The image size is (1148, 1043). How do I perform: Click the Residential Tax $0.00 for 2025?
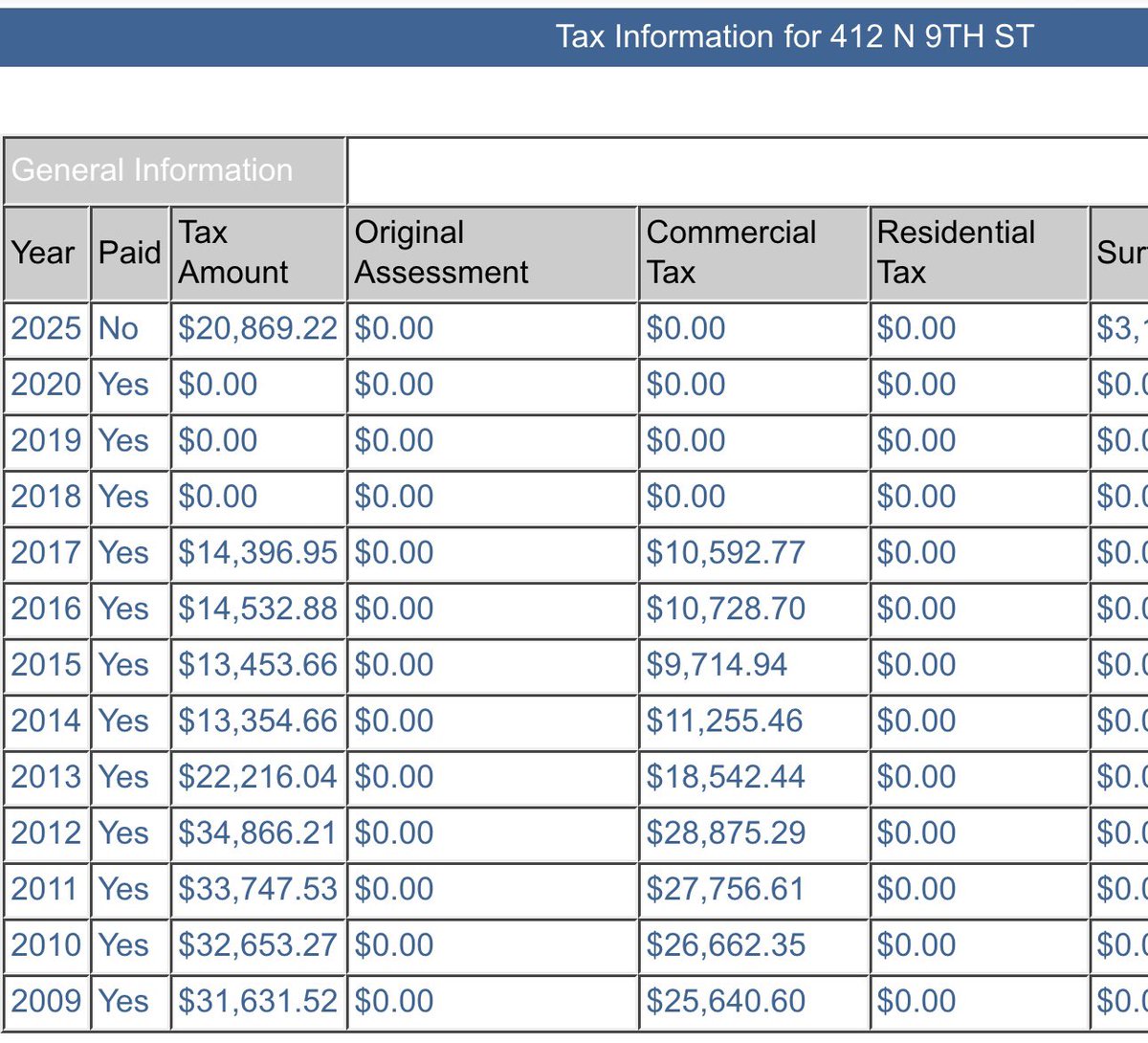(x=916, y=328)
